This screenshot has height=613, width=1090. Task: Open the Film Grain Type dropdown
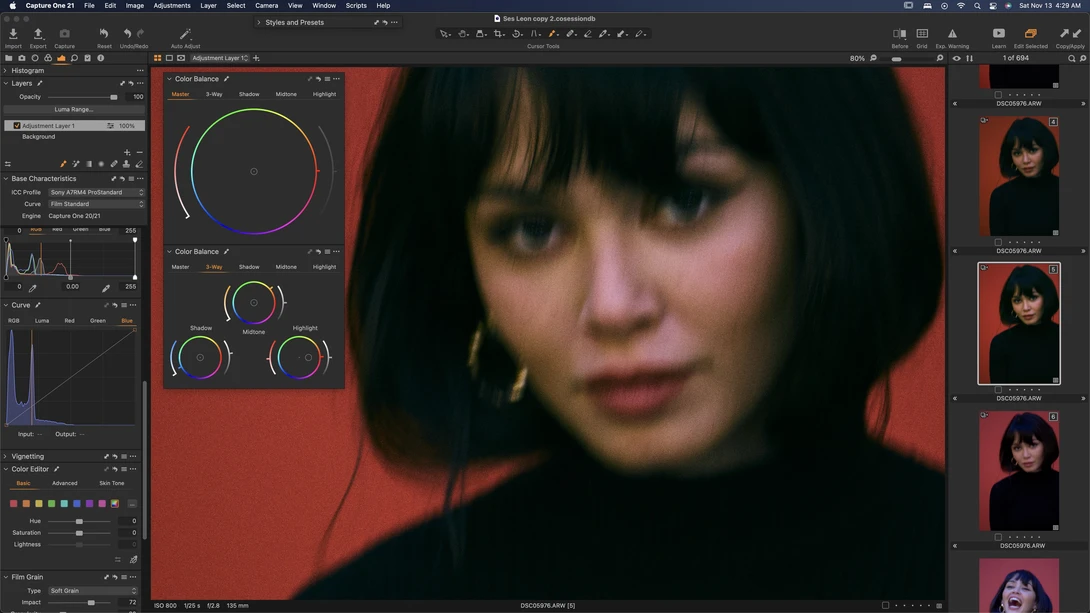click(x=92, y=591)
